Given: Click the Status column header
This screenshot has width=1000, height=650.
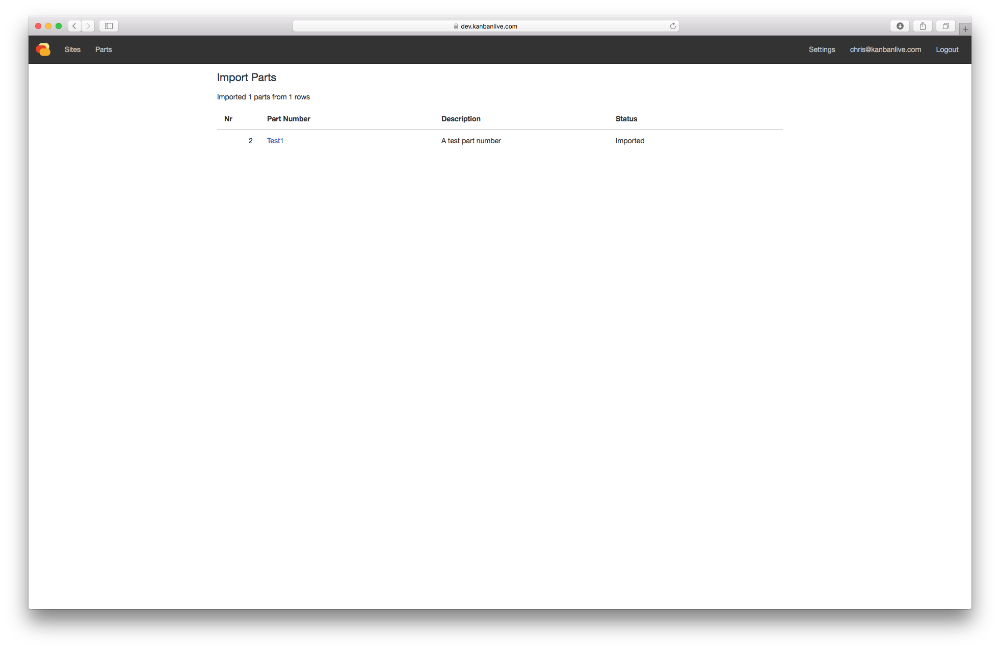Looking at the screenshot, I should [x=626, y=119].
